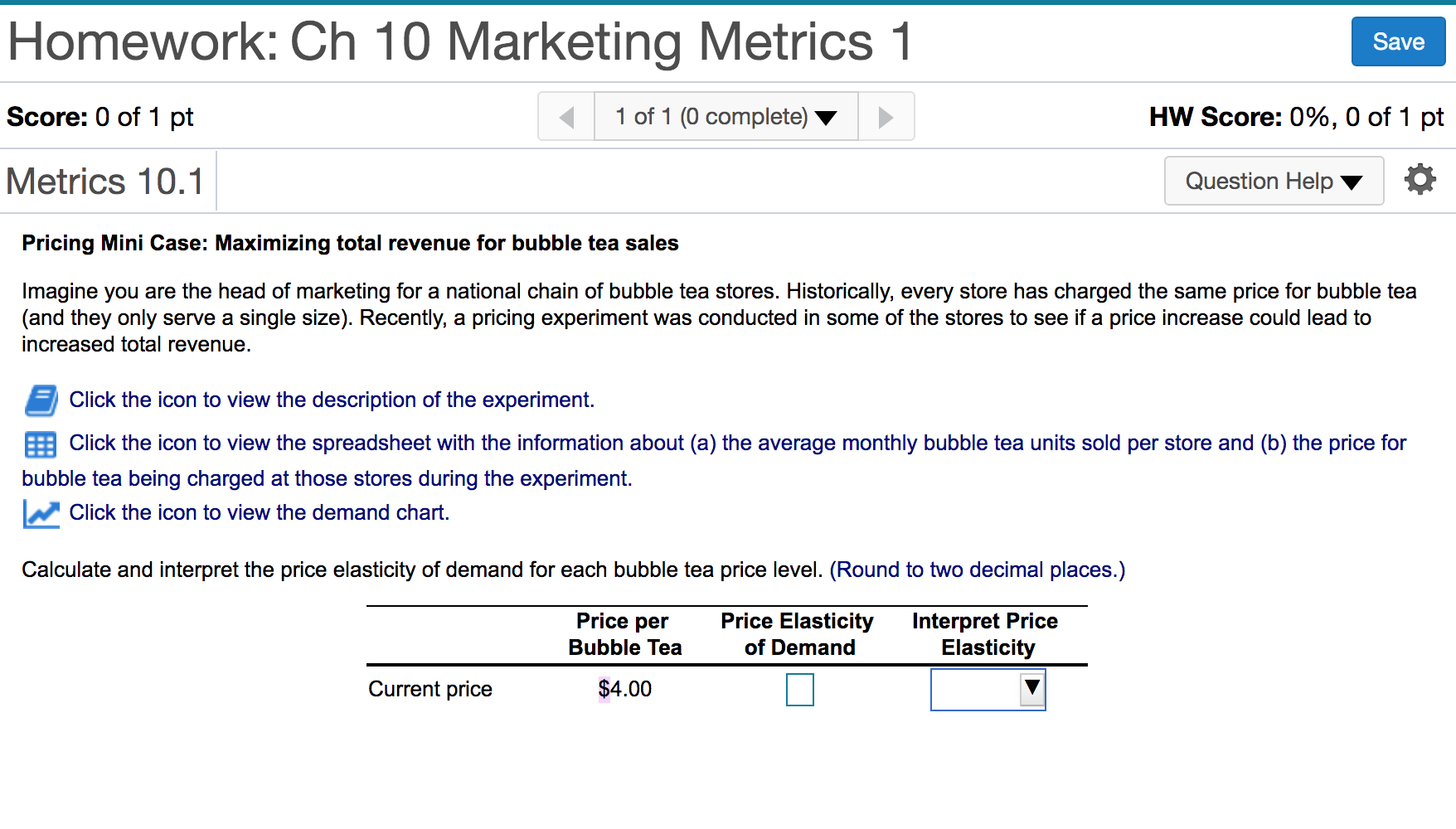Click the next question arrow
The height and width of the screenshot is (829, 1456).
coord(886,116)
